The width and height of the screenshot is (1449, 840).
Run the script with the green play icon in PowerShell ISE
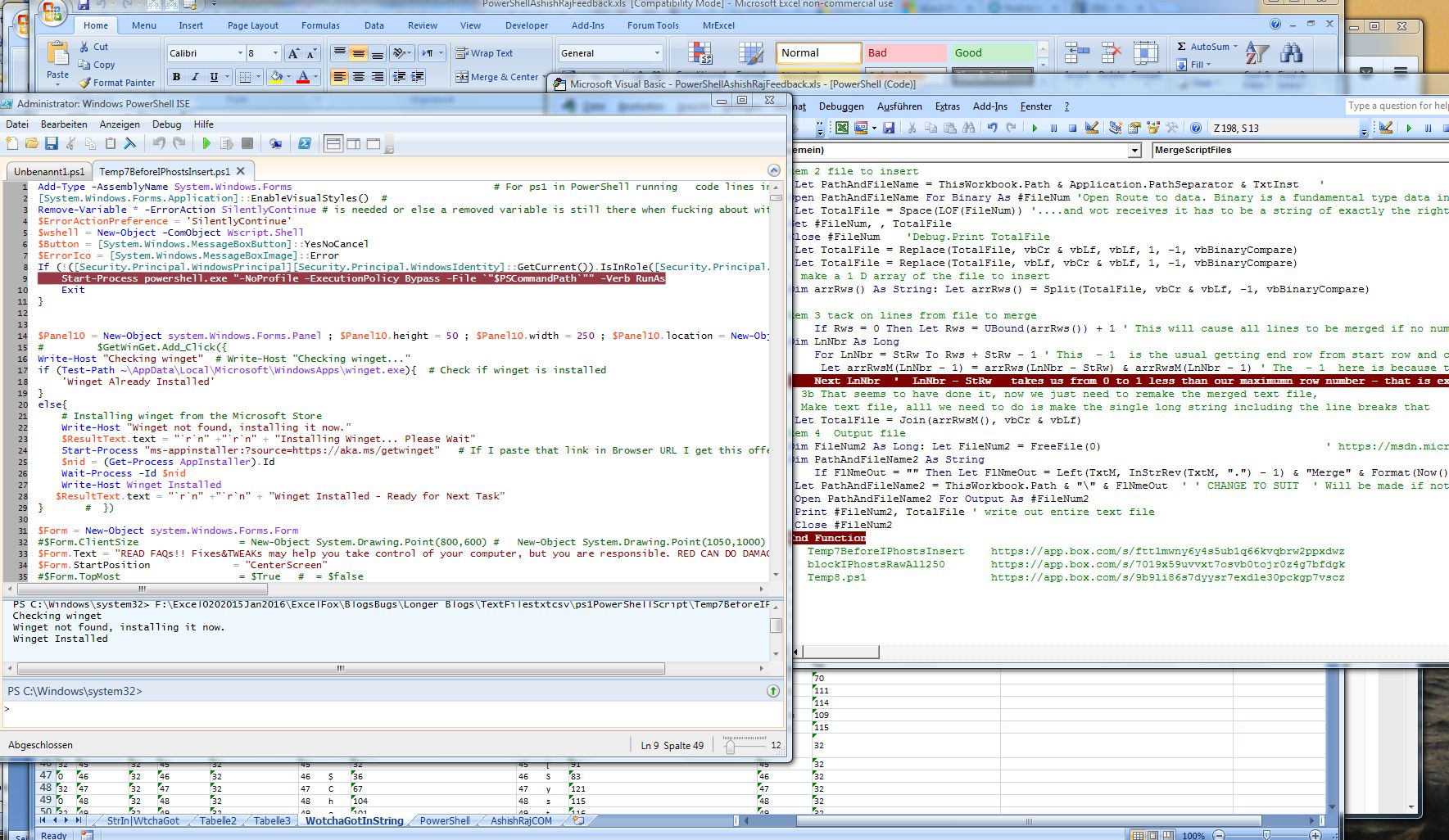[206, 143]
